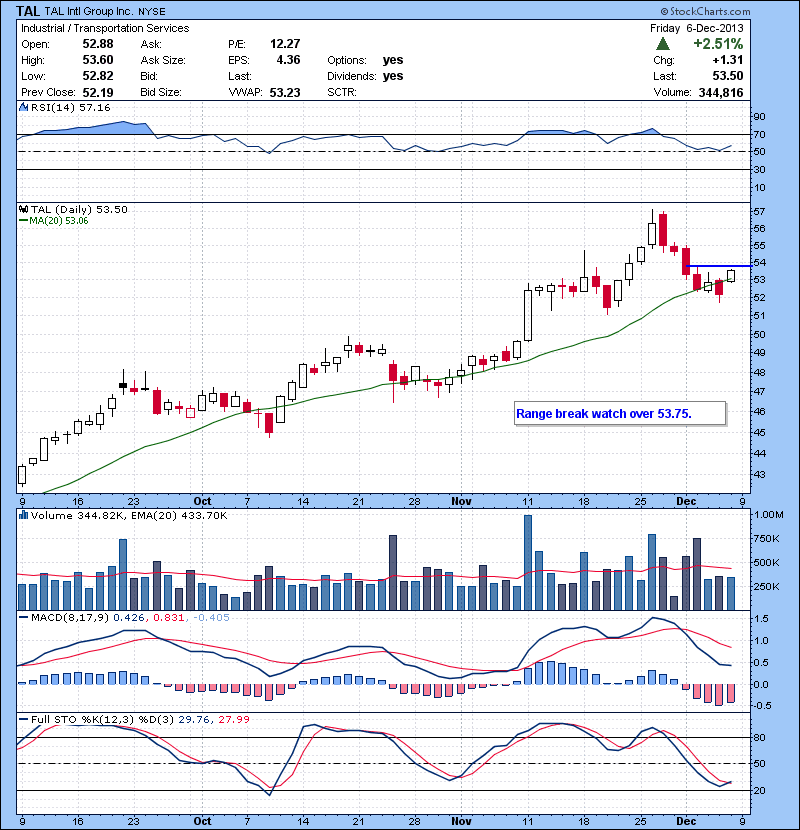
Task: Click the Volume 344.82K, EMA(20) 433.70K label
Action: (x=129, y=515)
